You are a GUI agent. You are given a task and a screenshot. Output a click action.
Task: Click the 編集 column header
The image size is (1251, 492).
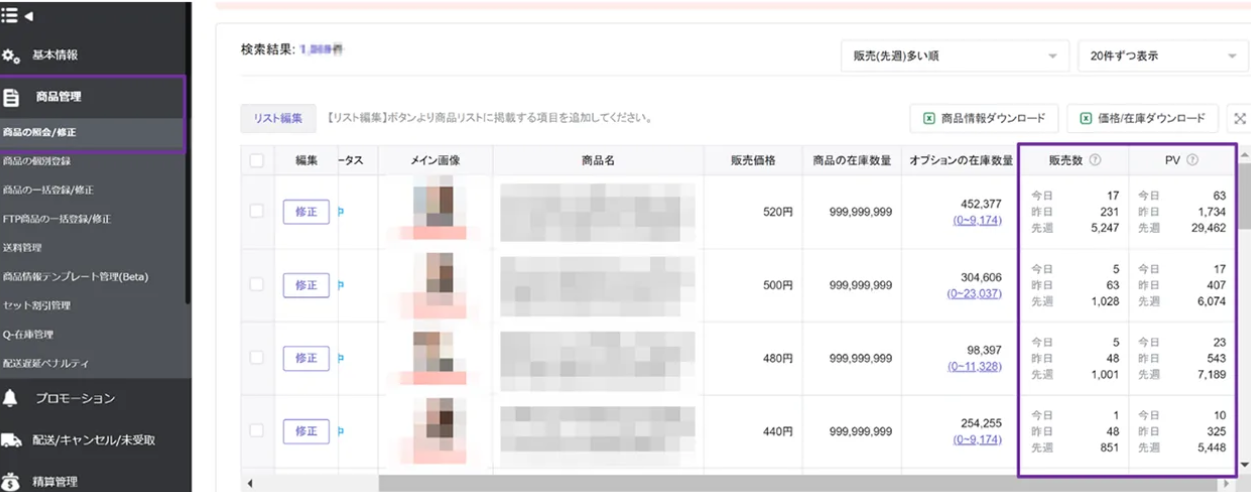pyautogui.click(x=306, y=160)
